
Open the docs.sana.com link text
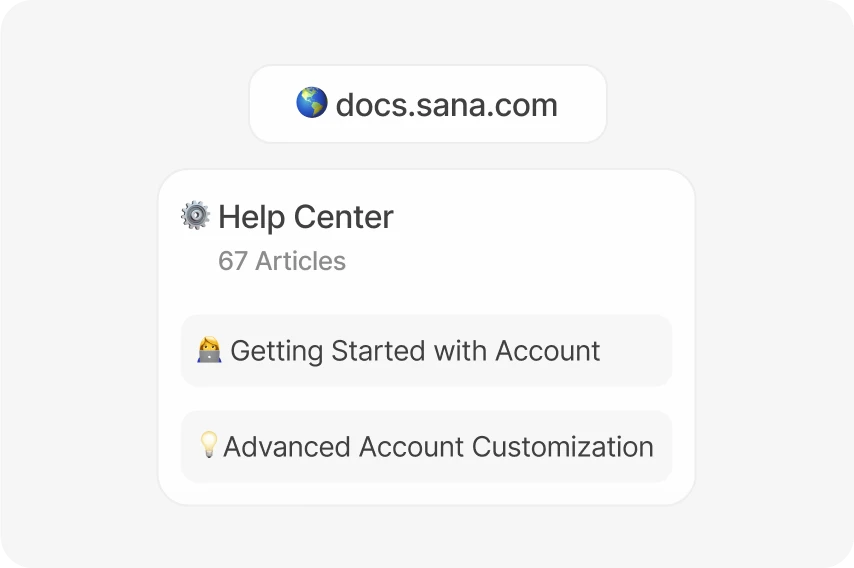[446, 104]
